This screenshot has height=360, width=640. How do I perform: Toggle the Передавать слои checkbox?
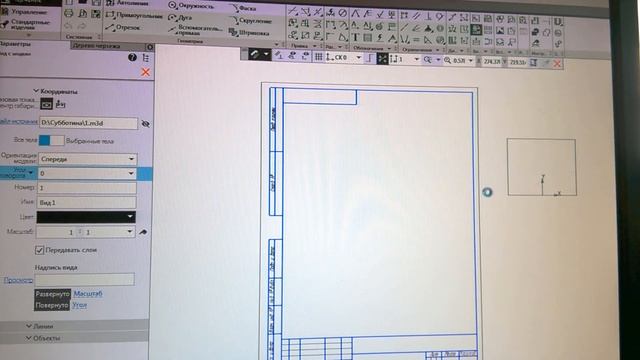(x=39, y=250)
